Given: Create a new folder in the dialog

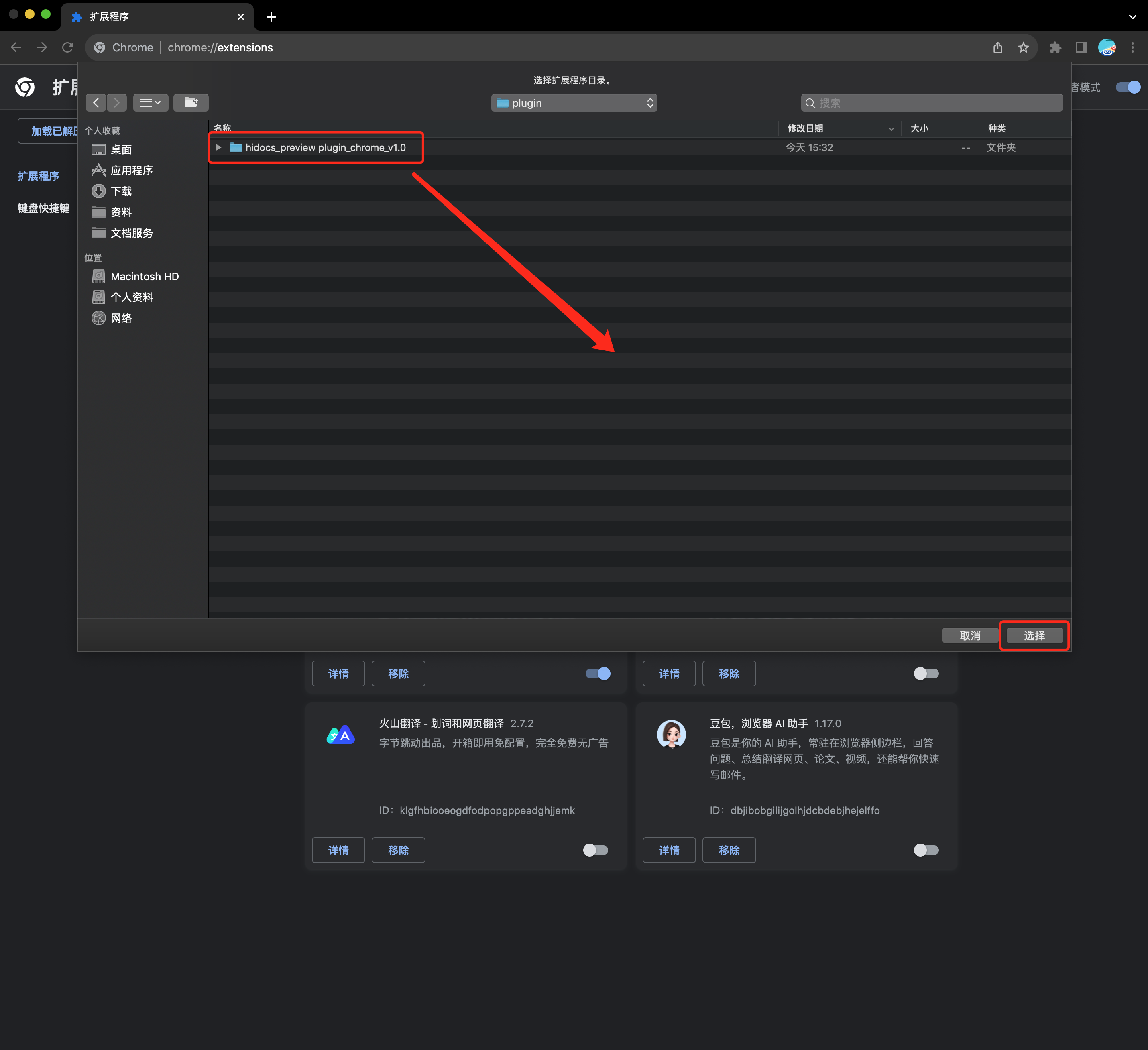Looking at the screenshot, I should (x=191, y=102).
